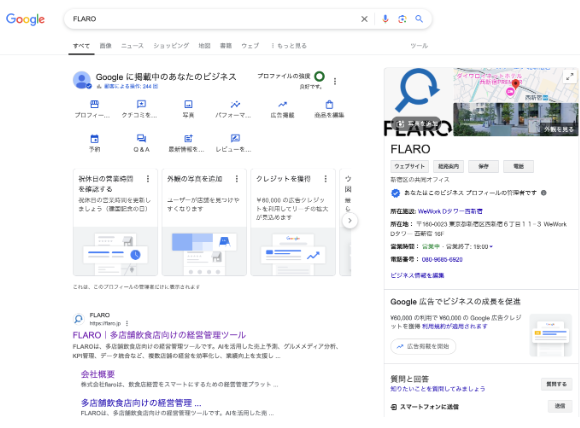
Task: Open Google Lens image search icon
Action: click(x=402, y=19)
